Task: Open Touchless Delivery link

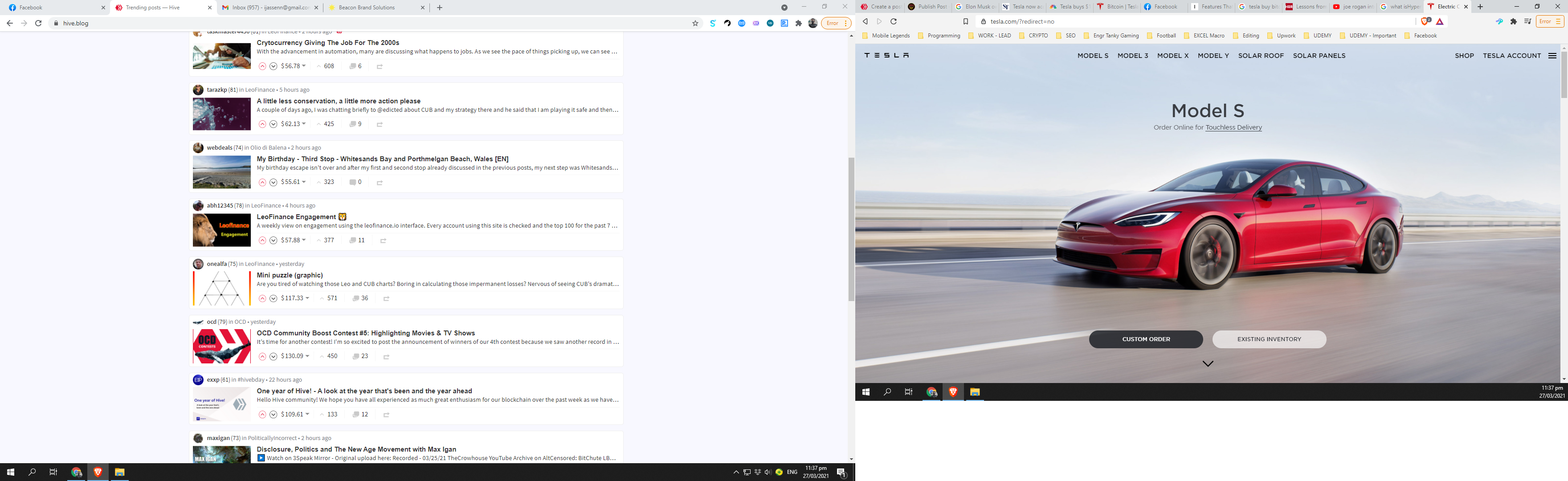Action: (1233, 128)
